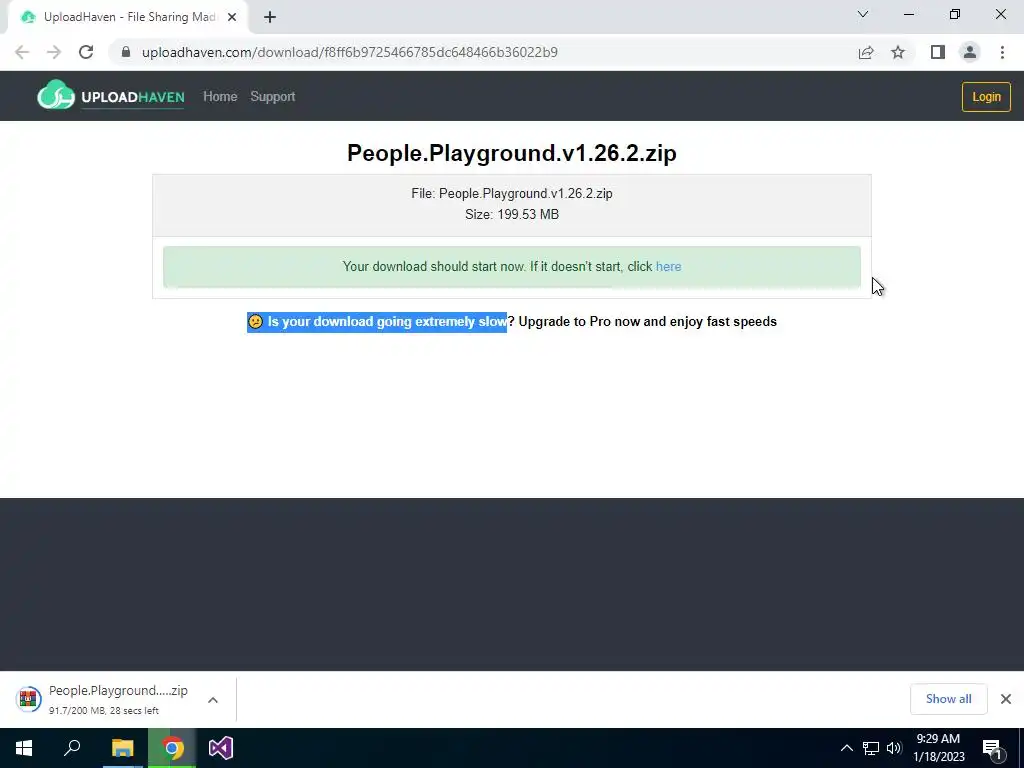This screenshot has width=1024, height=768.
Task: Go back using browser back arrow
Action: pos(22,52)
